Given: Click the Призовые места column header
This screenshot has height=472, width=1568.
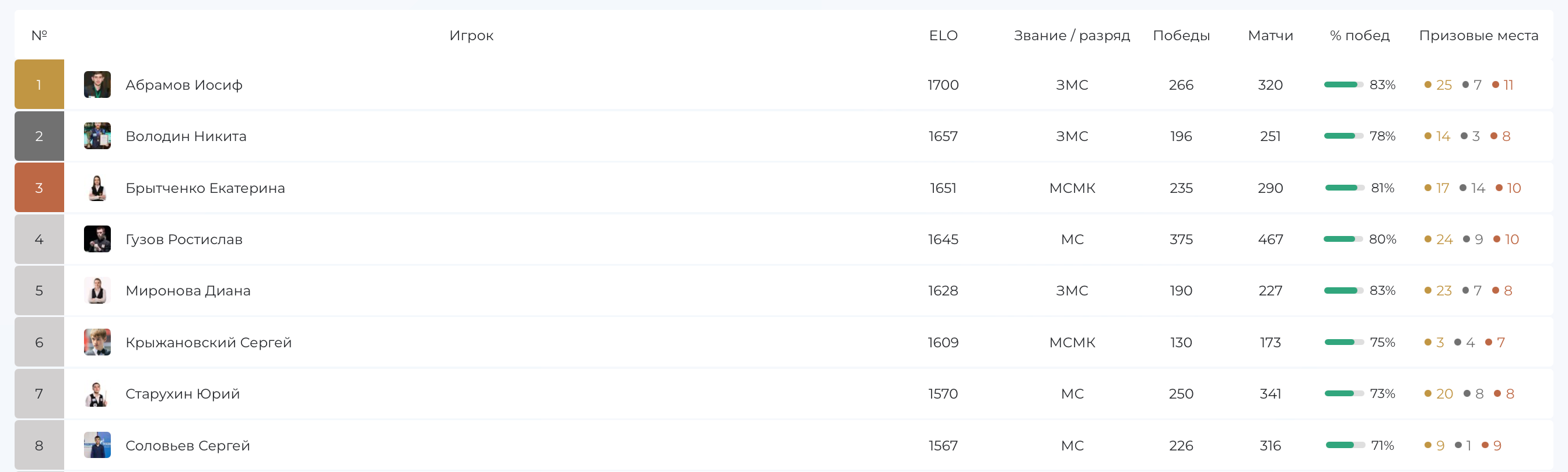Looking at the screenshot, I should click(x=1479, y=36).
